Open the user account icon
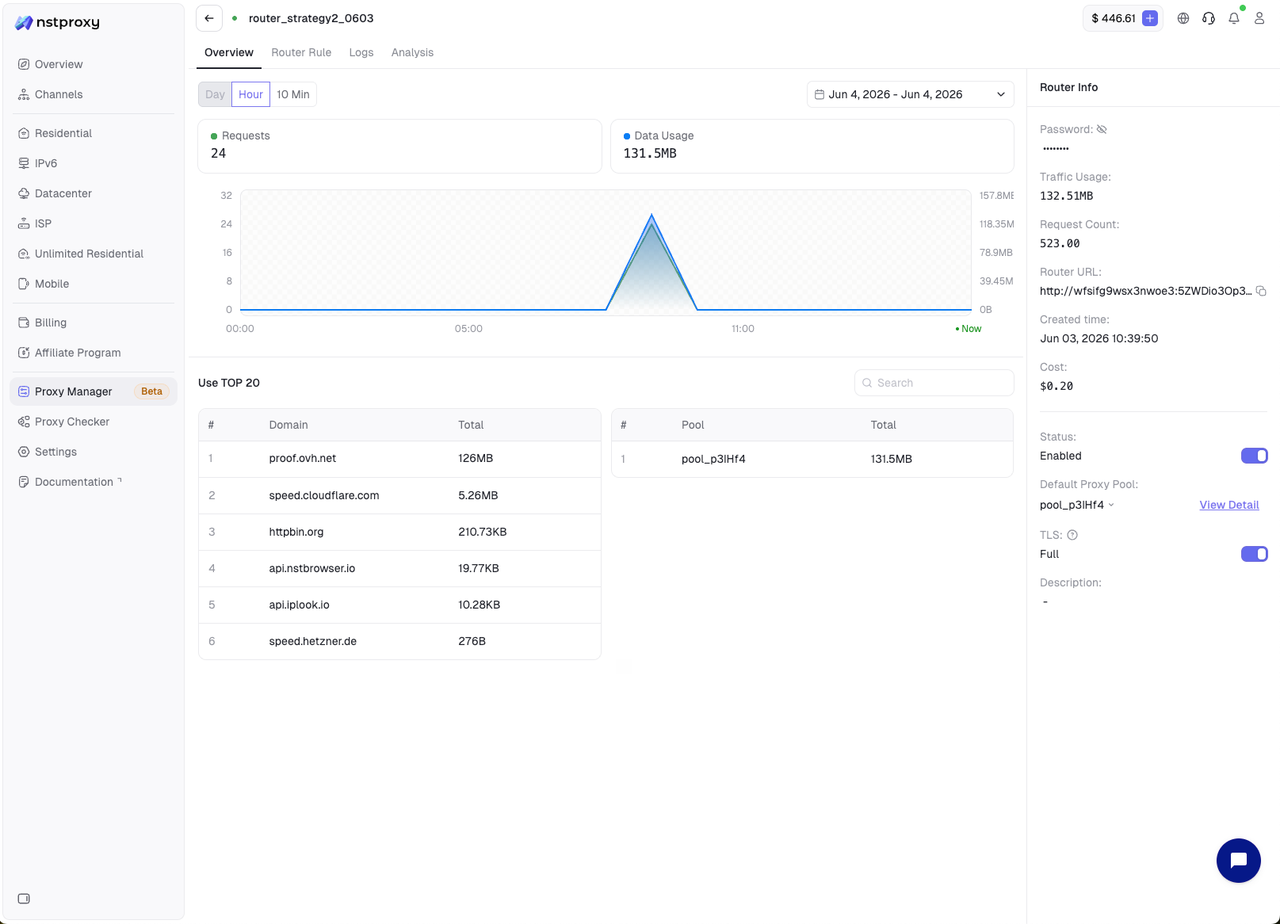Image resolution: width=1280 pixels, height=924 pixels. tap(1259, 18)
